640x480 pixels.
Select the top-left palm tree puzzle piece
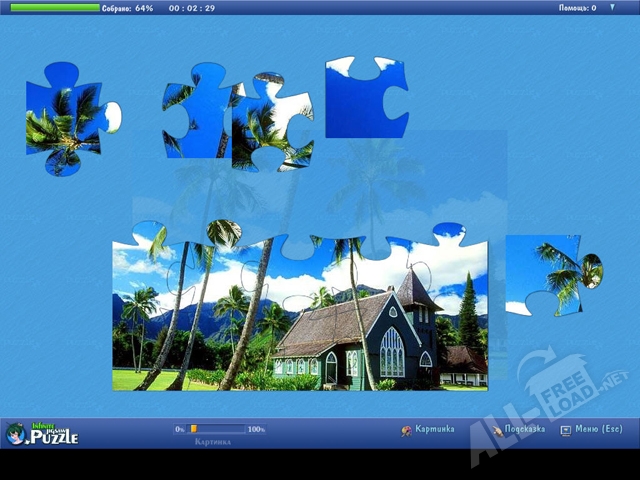click(68, 118)
